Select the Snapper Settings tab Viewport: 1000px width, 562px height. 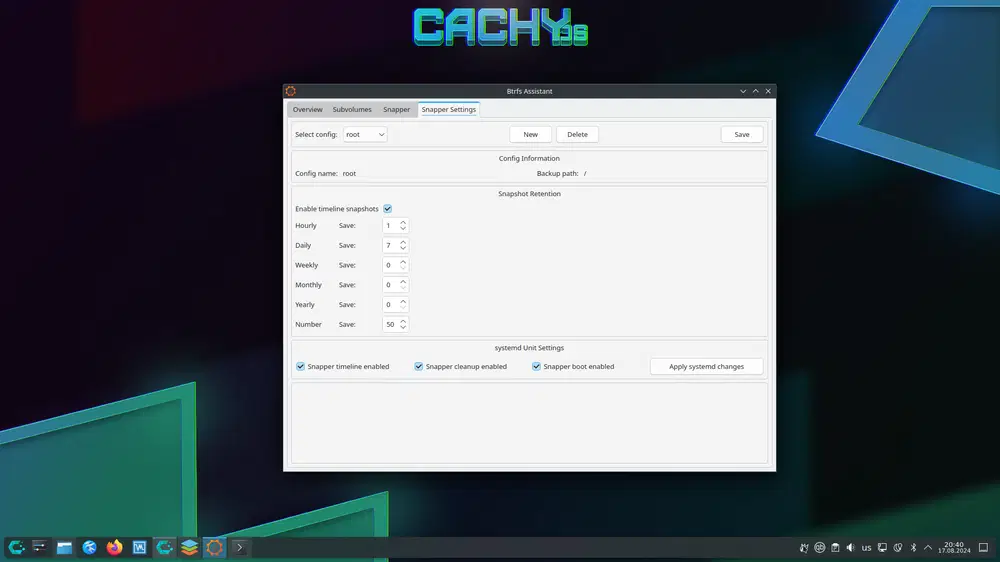(x=448, y=110)
